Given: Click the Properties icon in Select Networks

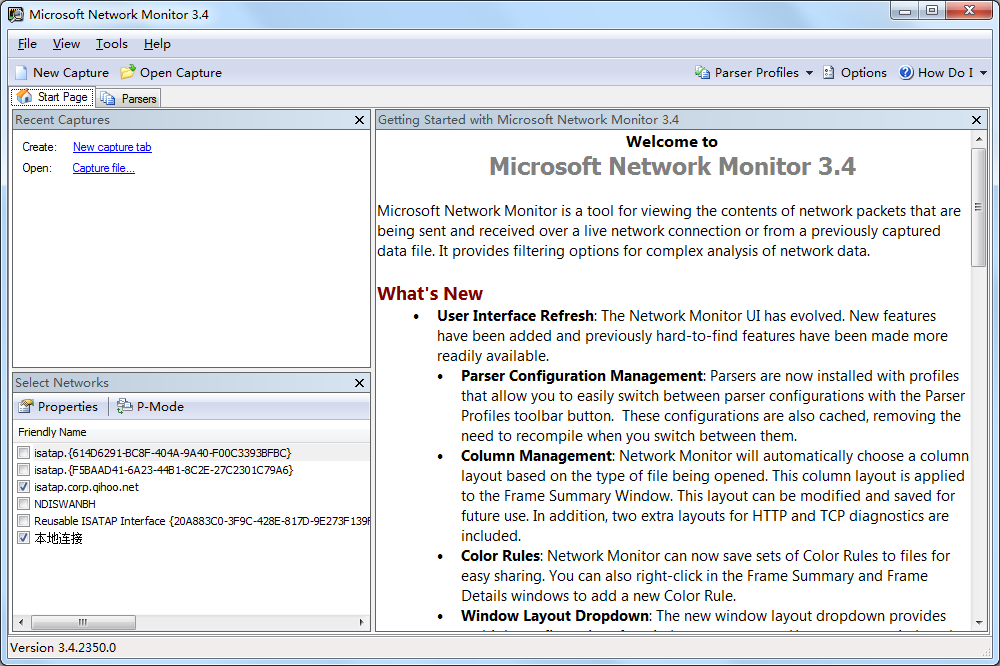Looking at the screenshot, I should tap(26, 407).
